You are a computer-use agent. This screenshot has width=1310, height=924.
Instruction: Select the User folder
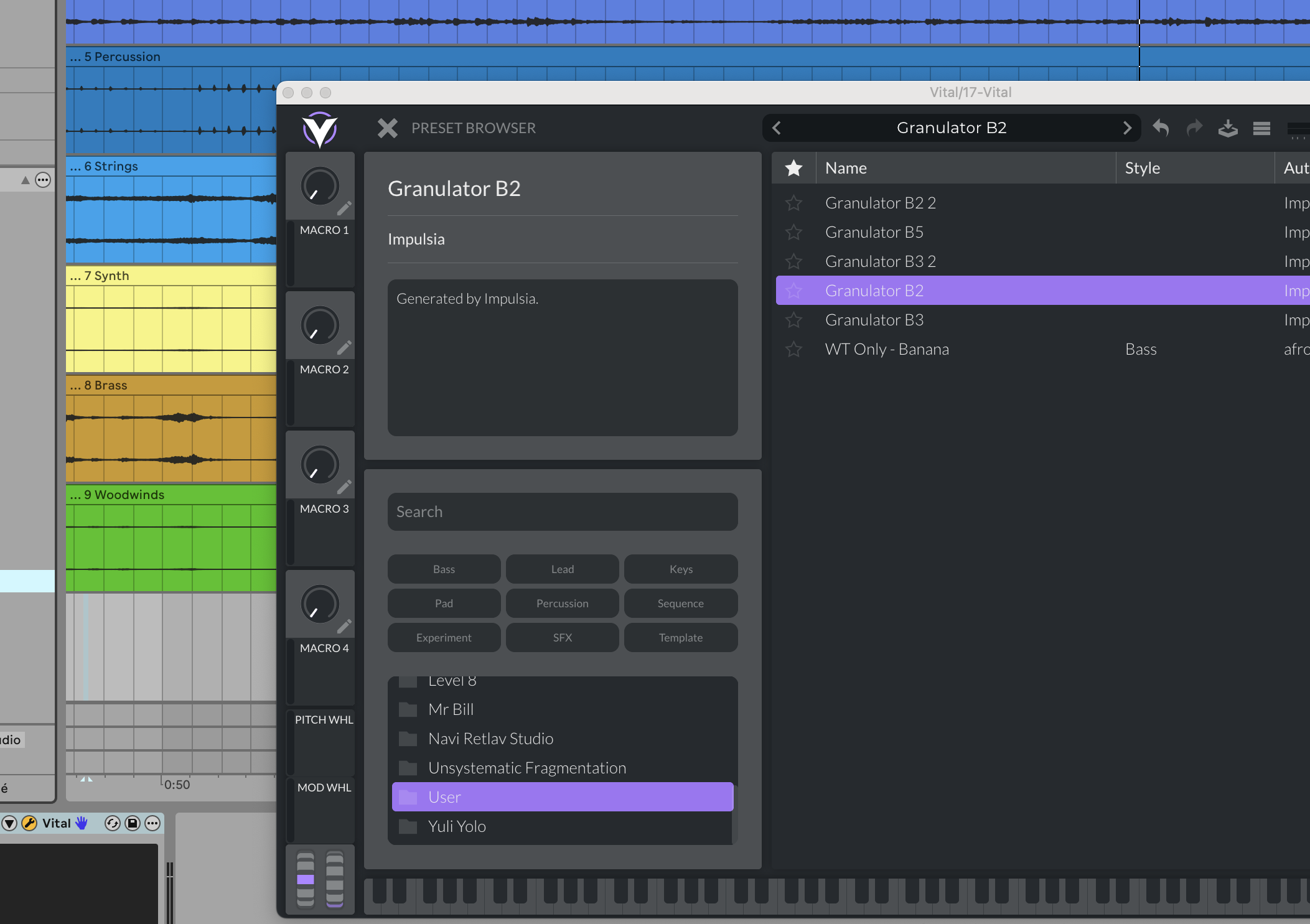tap(562, 797)
